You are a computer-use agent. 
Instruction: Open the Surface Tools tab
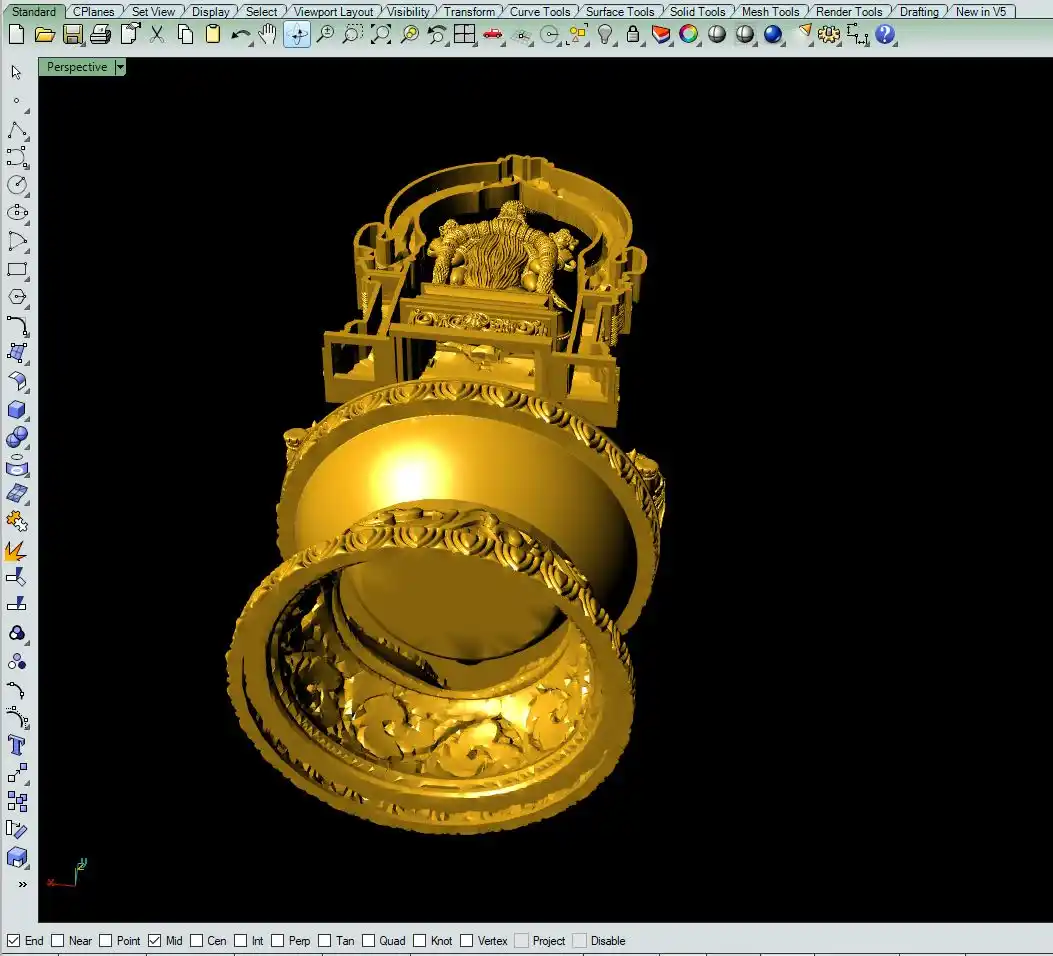pyautogui.click(x=619, y=12)
